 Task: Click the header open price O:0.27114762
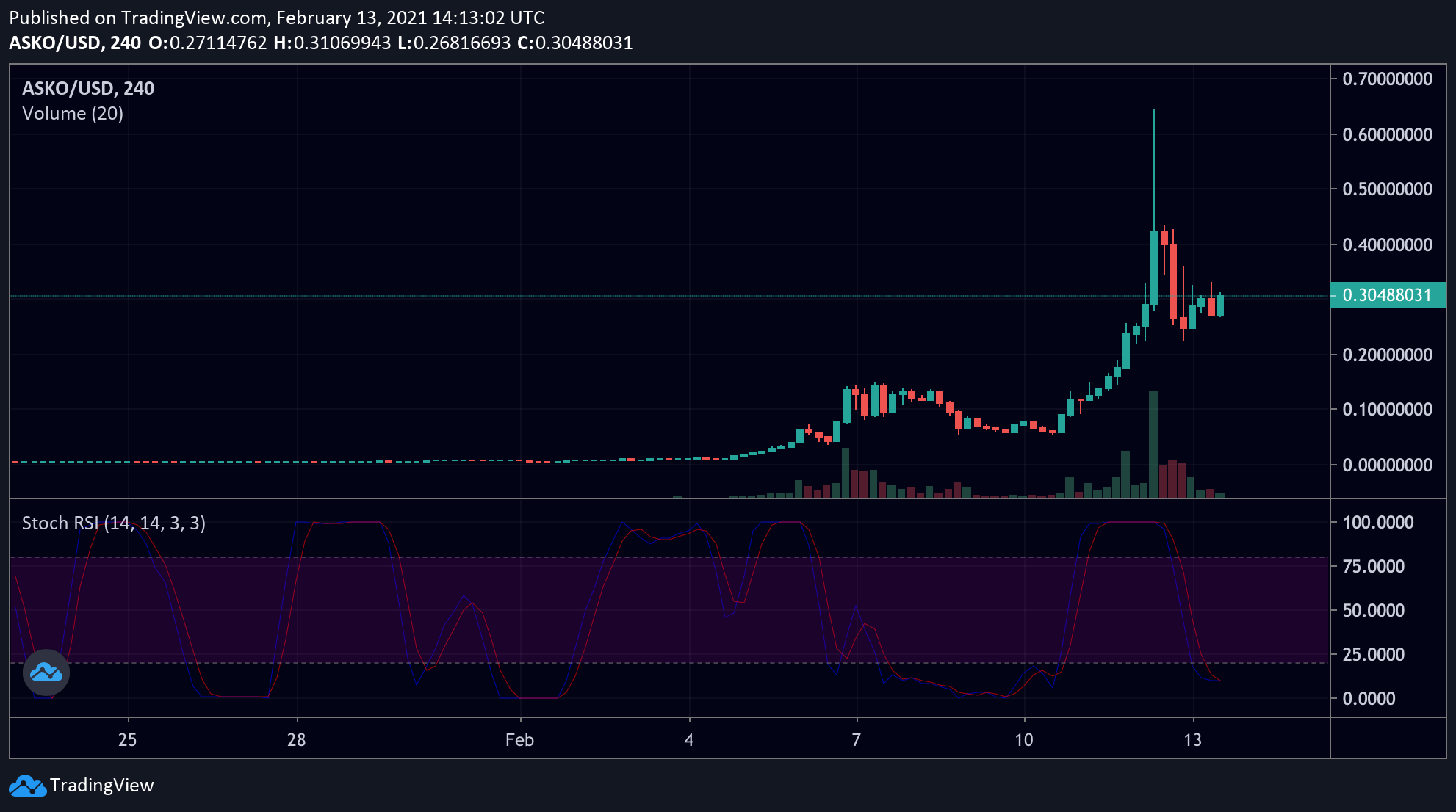point(208,43)
